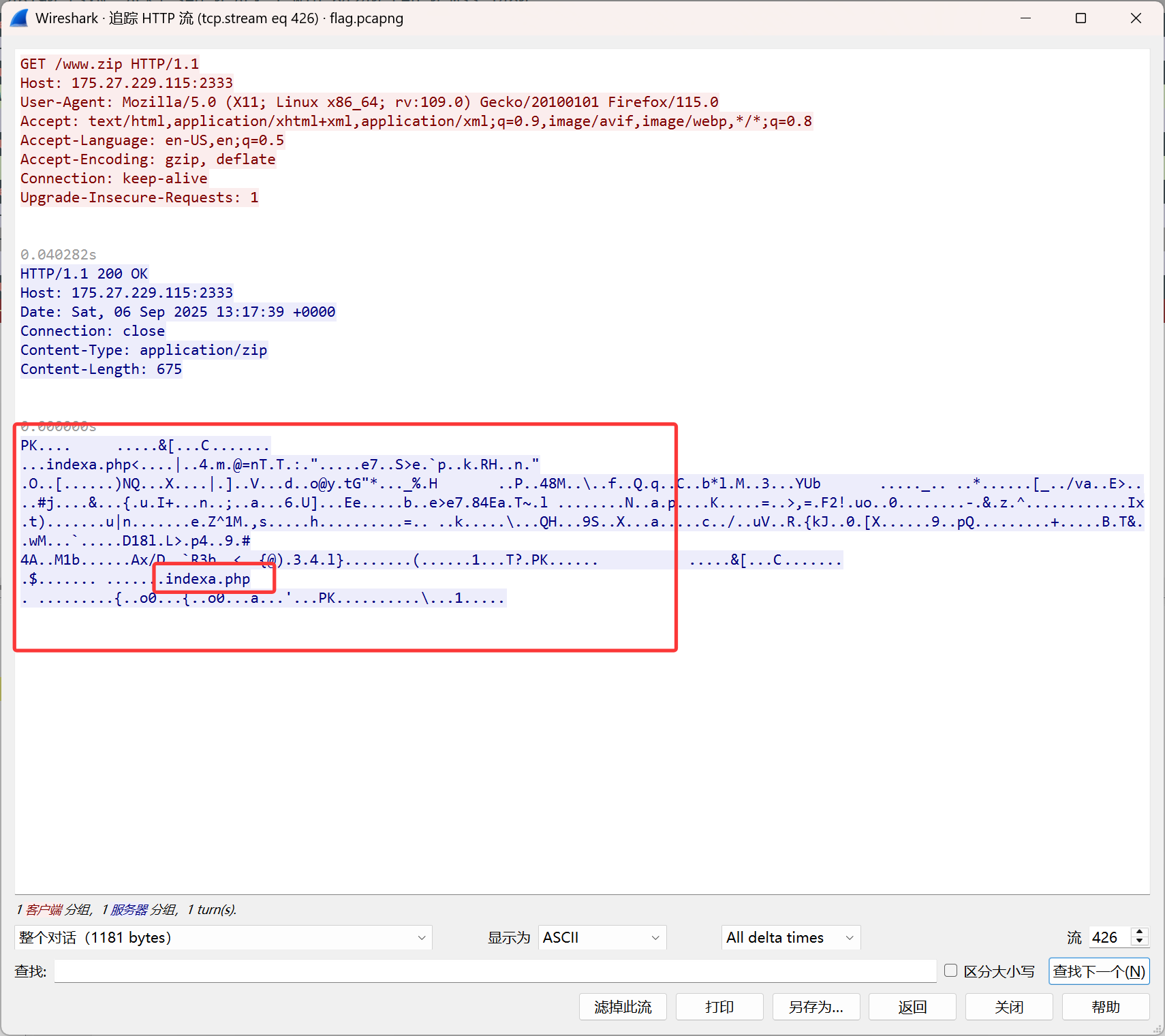This screenshot has height=1036, width=1165.
Task: Click the Content-Type: application/zip line
Action: point(144,350)
